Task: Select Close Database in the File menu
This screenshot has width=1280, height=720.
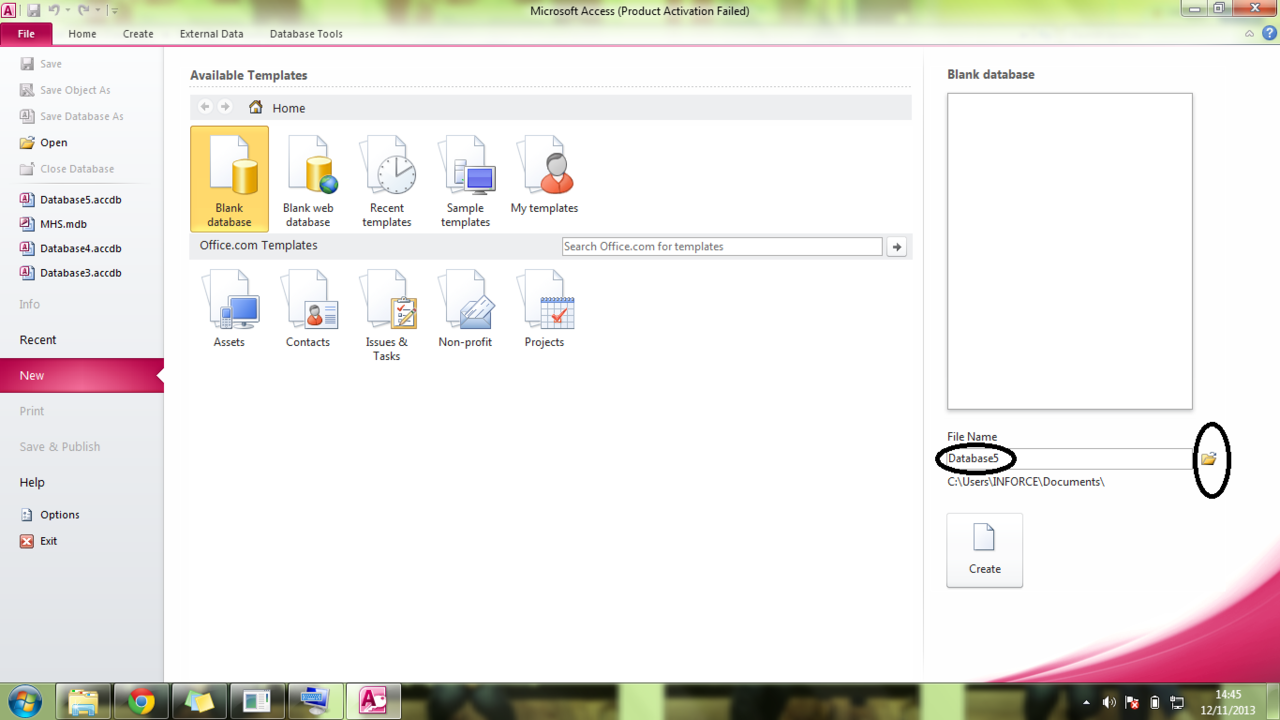Action: tap(67, 169)
